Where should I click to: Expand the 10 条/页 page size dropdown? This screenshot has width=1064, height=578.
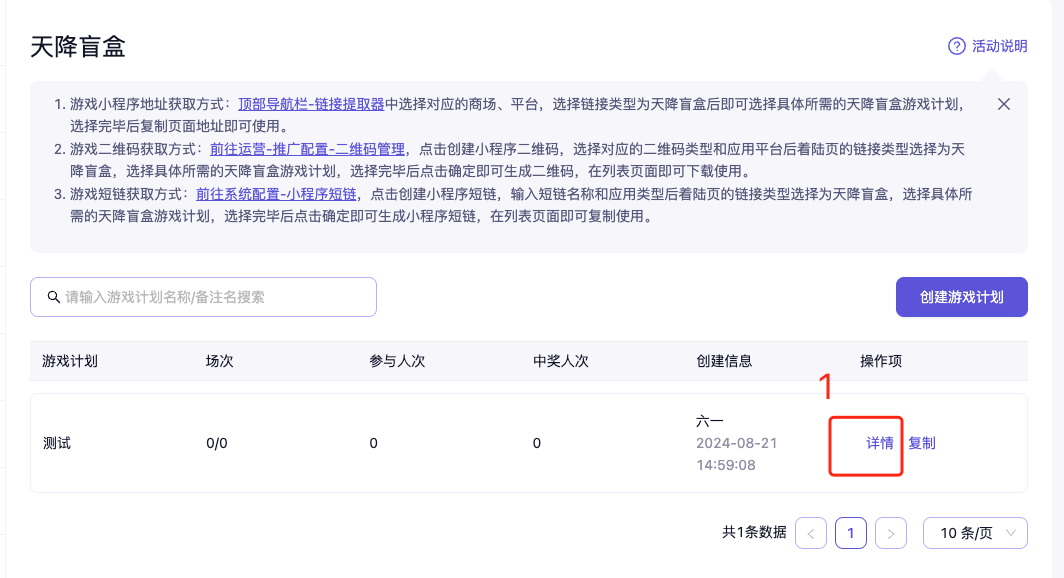click(975, 533)
